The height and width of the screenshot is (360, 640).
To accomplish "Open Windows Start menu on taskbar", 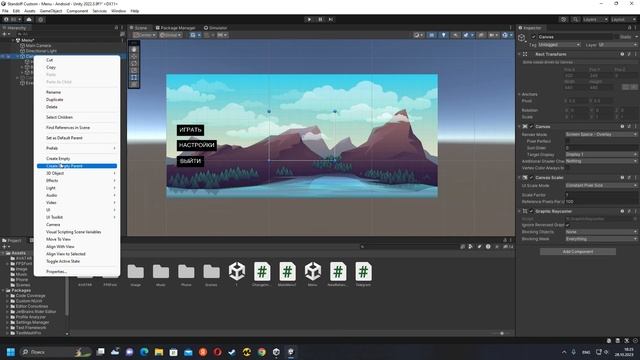I will pyautogui.click(x=11, y=352).
